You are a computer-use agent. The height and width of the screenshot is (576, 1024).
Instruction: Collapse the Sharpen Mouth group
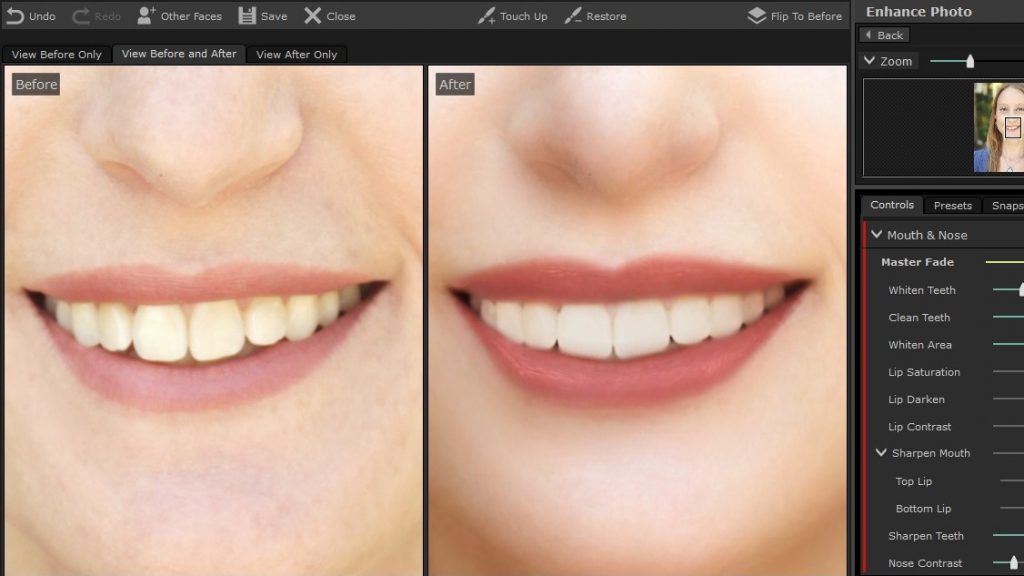click(x=881, y=453)
